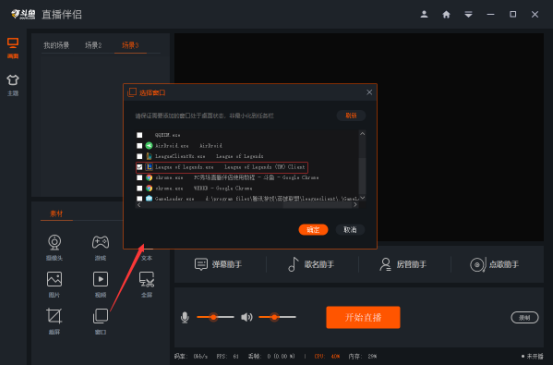This screenshot has height=365, width=553.
Task: Adjust the speaker volume slider
Action: click(277, 317)
